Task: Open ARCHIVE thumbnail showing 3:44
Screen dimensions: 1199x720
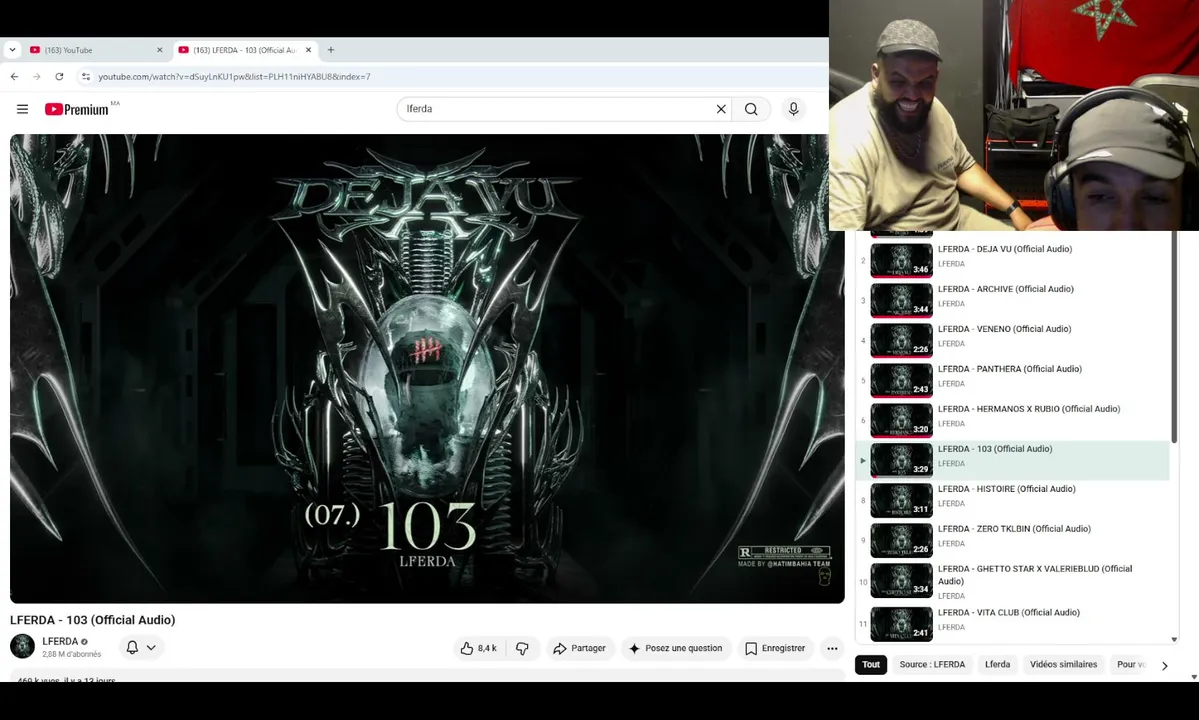Action: pos(902,300)
